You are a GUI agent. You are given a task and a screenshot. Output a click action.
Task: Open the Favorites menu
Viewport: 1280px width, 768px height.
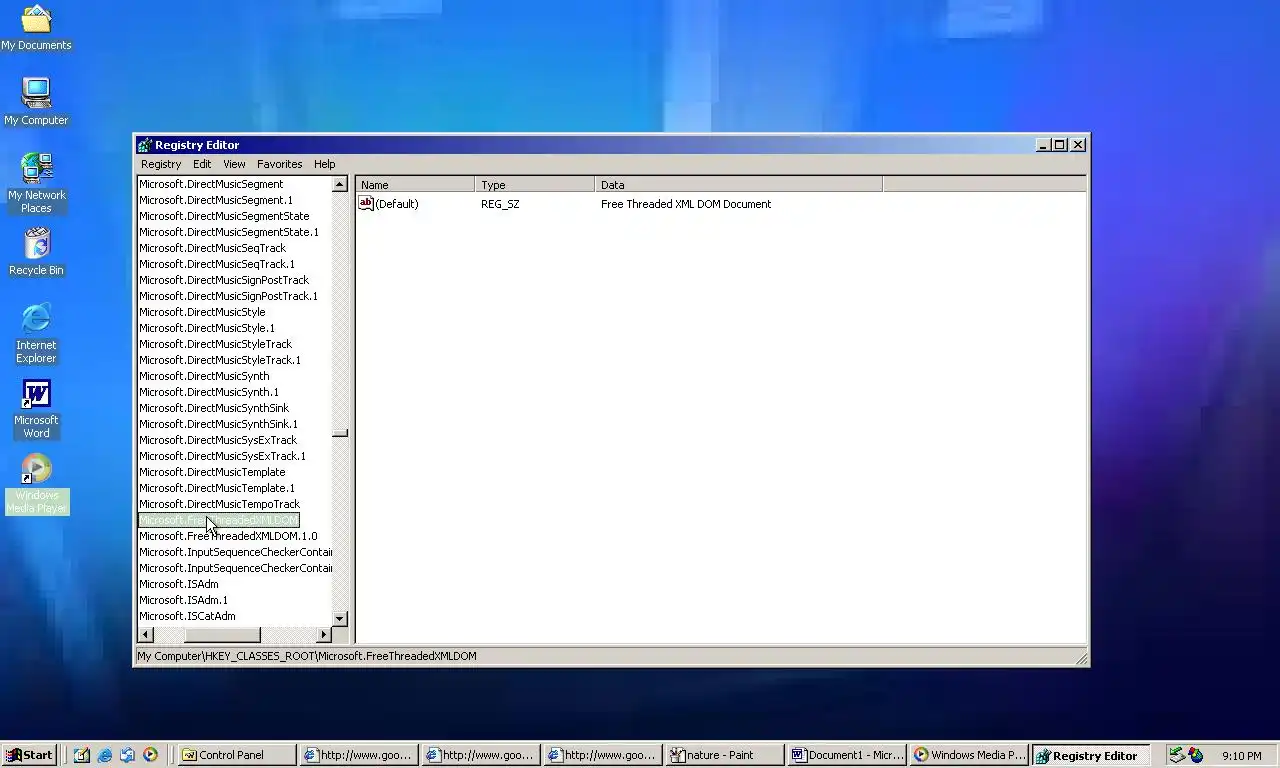click(x=279, y=164)
